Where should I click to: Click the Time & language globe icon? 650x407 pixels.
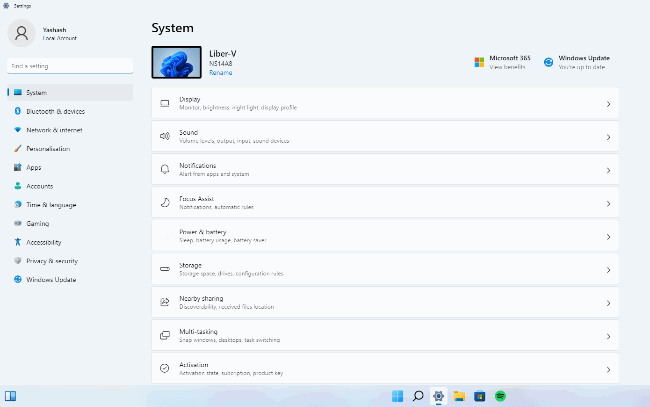17,204
